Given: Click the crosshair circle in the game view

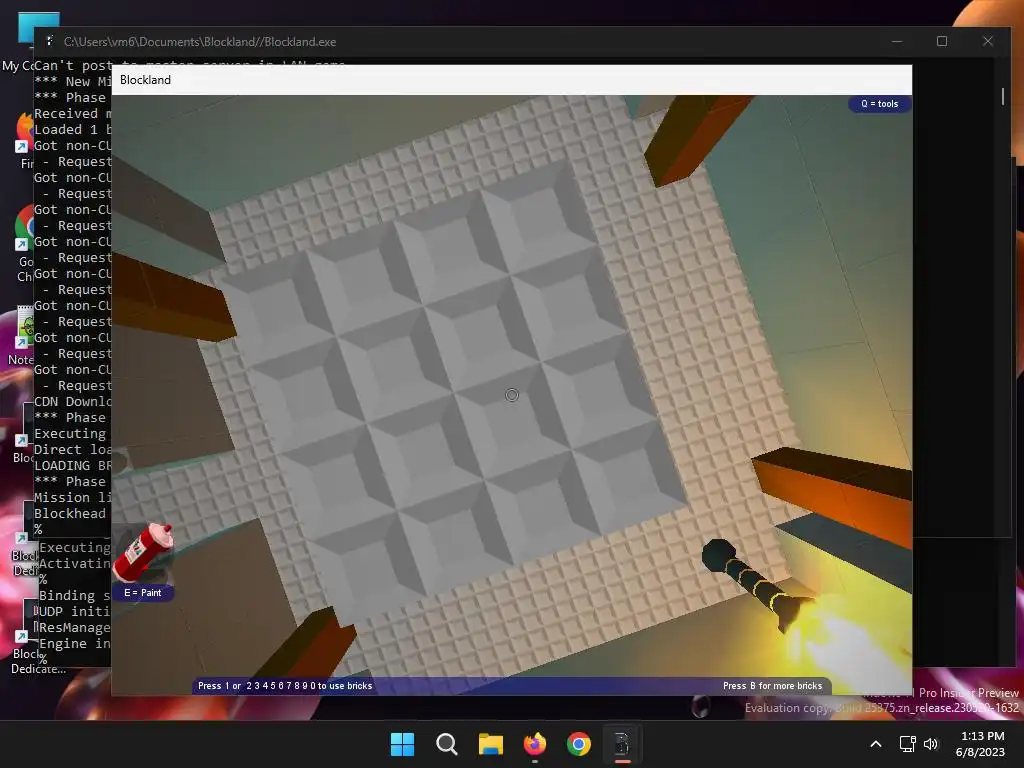Looking at the screenshot, I should tap(512, 395).
